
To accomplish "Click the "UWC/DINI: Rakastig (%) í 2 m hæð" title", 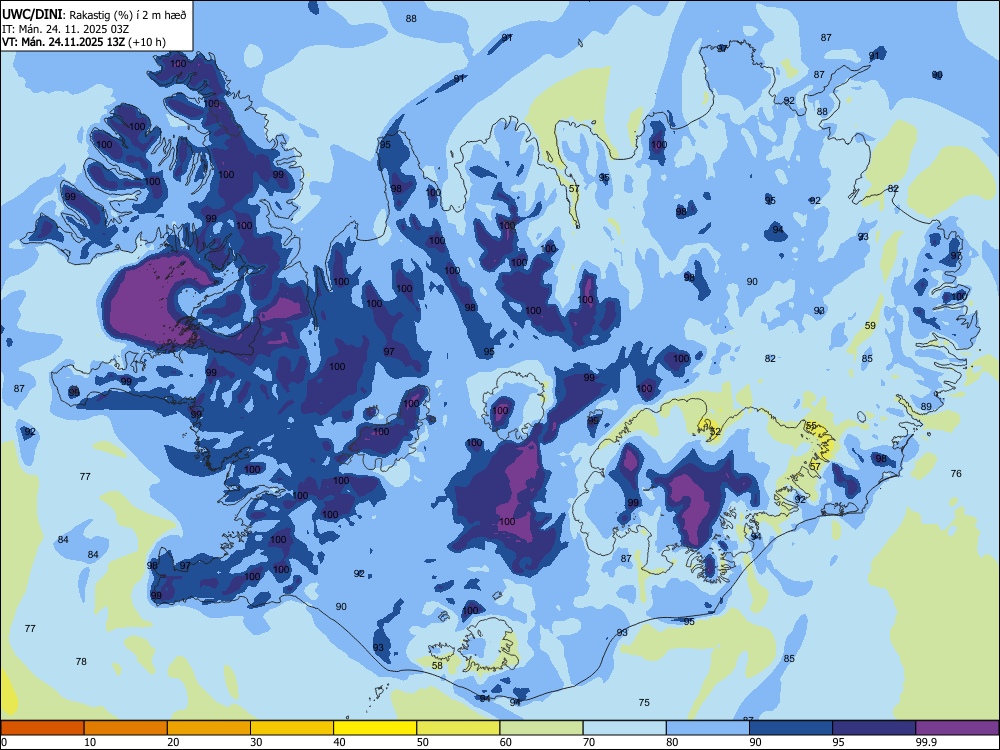I will click(94, 15).
